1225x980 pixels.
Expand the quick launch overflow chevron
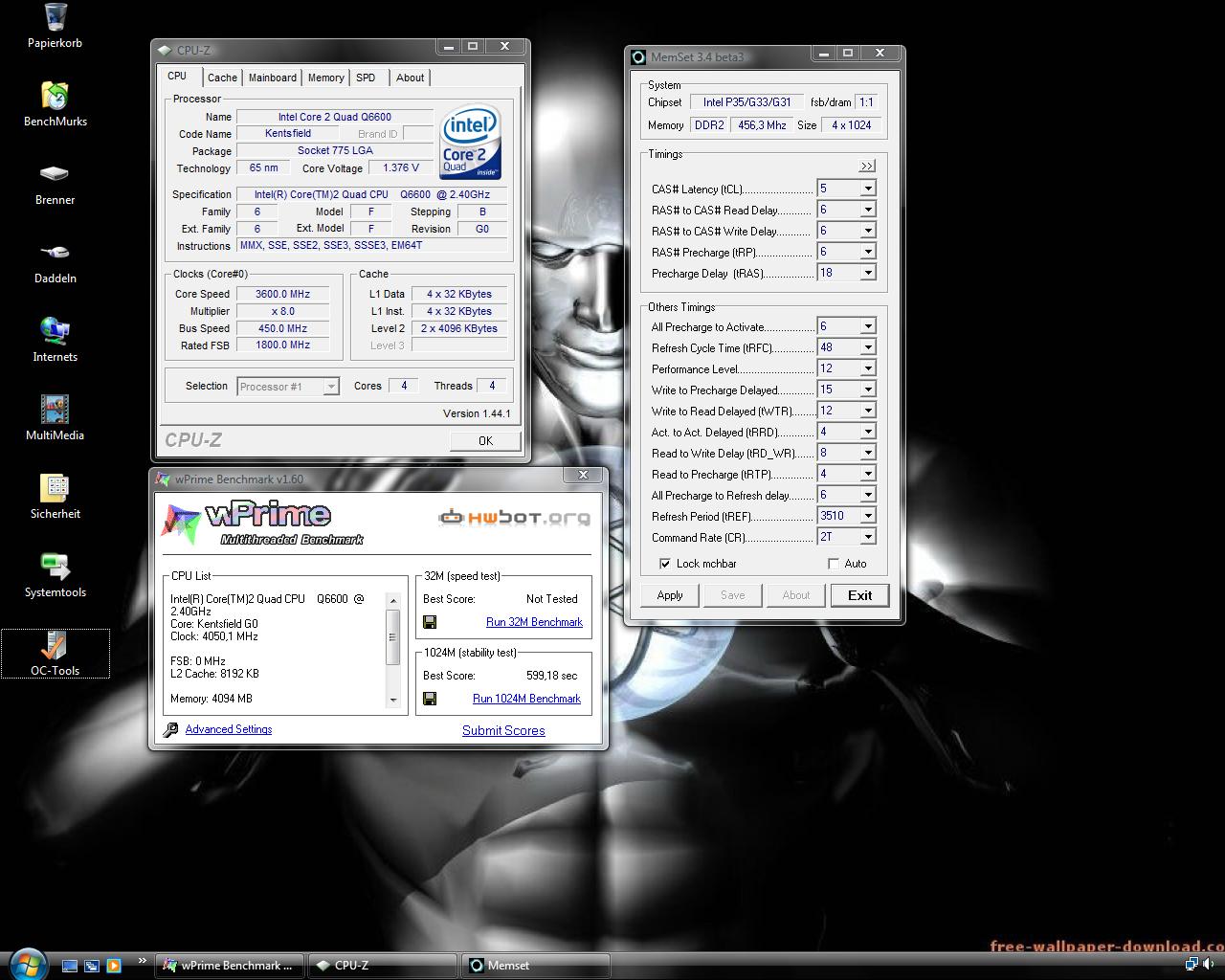143,961
